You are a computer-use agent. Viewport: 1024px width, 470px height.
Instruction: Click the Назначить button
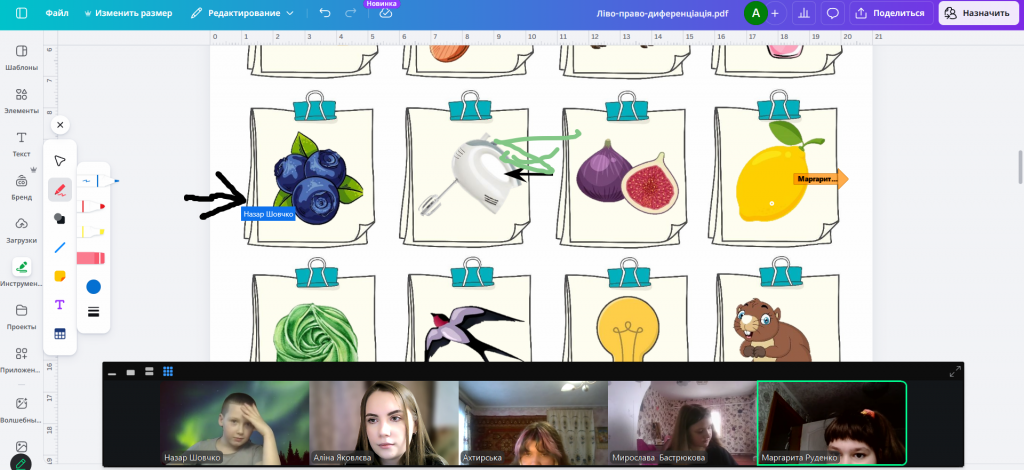pos(978,14)
